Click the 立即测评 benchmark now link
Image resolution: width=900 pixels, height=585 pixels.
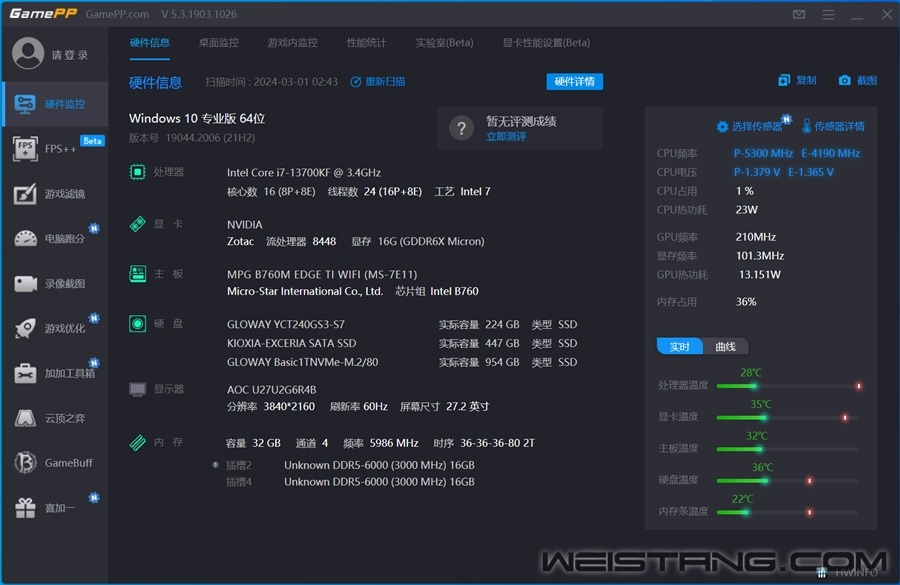point(506,137)
